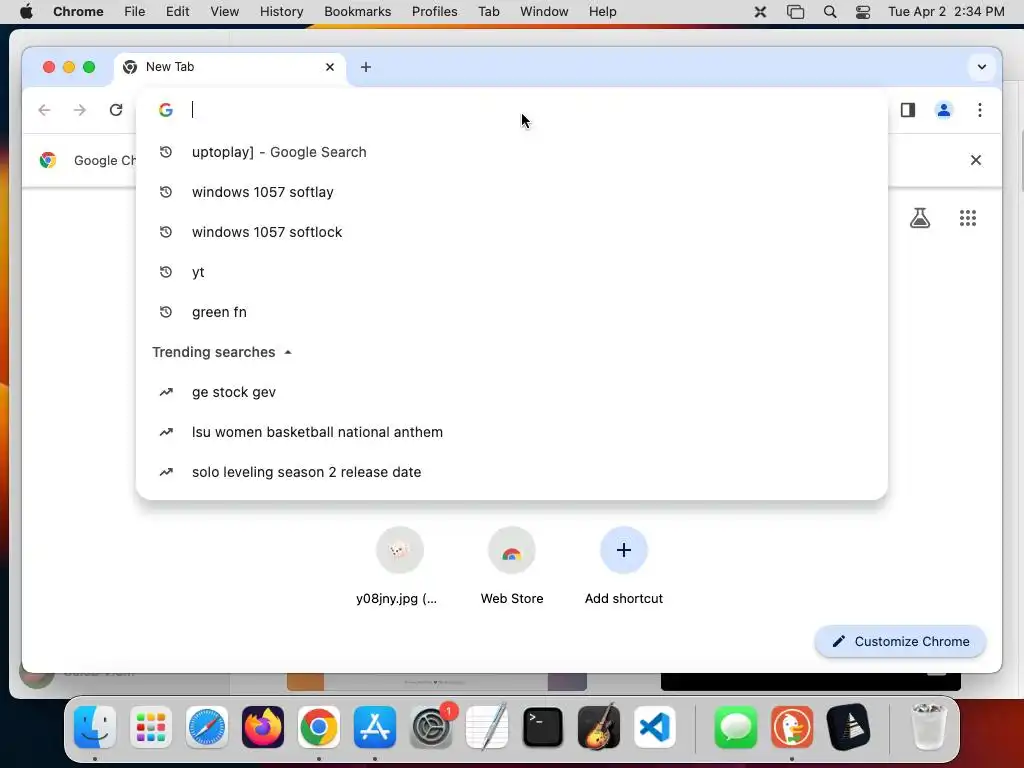The width and height of the screenshot is (1024, 768).
Task: Launch GarageBand from the Dock
Action: (x=599, y=727)
